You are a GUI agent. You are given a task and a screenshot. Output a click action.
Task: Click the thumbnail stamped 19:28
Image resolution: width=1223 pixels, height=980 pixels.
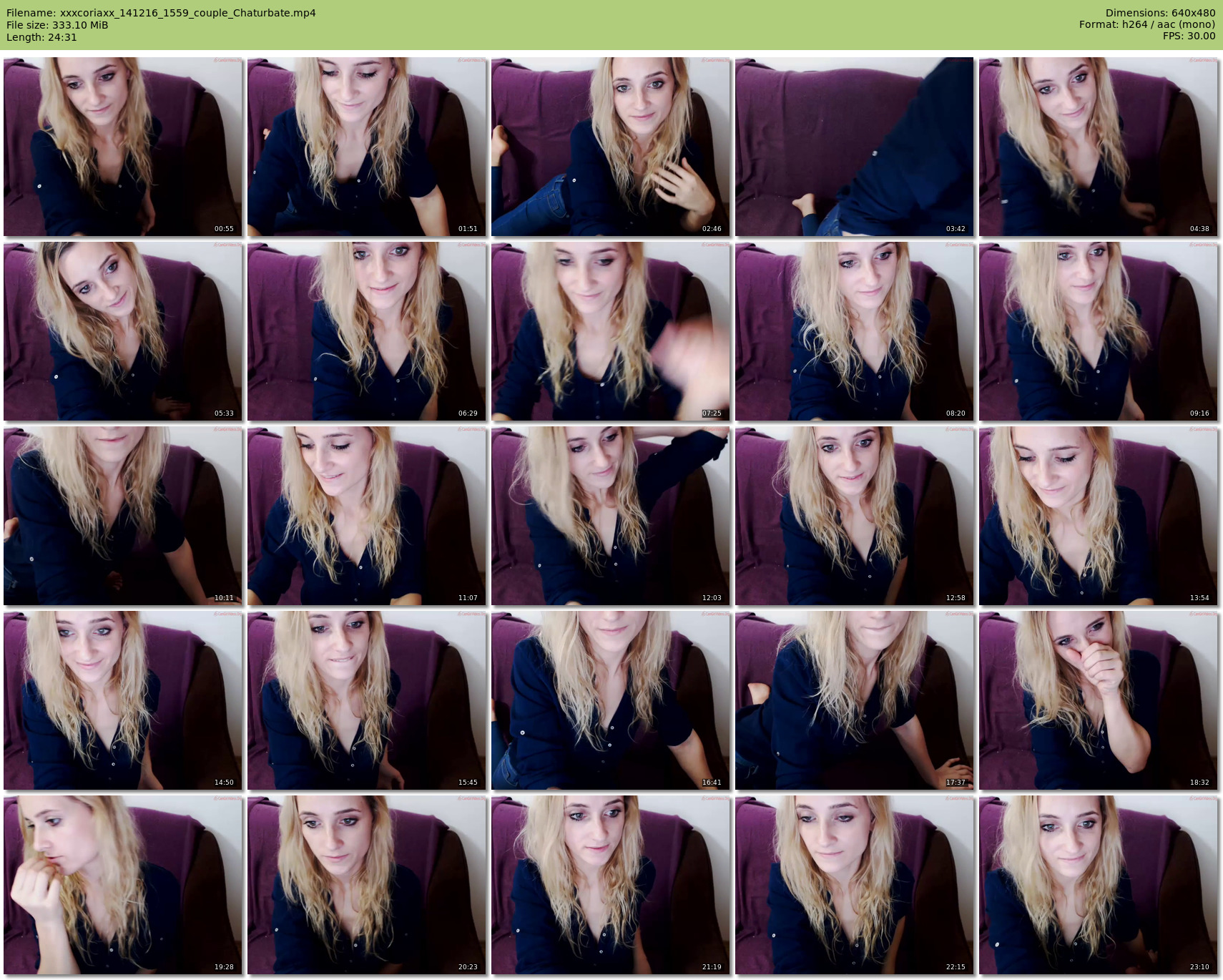tap(123, 885)
